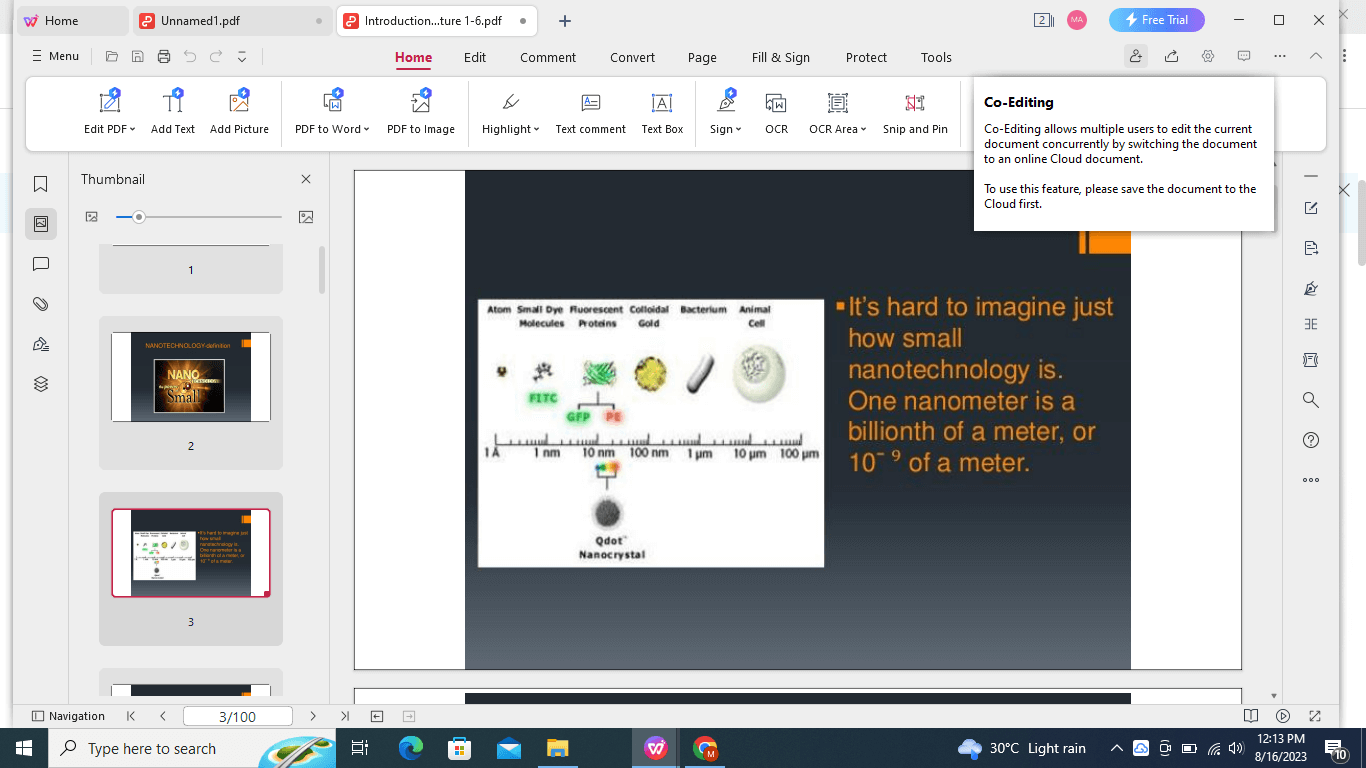This screenshot has width=1366, height=768.
Task: Toggle the thumbnail panel sidebar button
Action: point(41,224)
